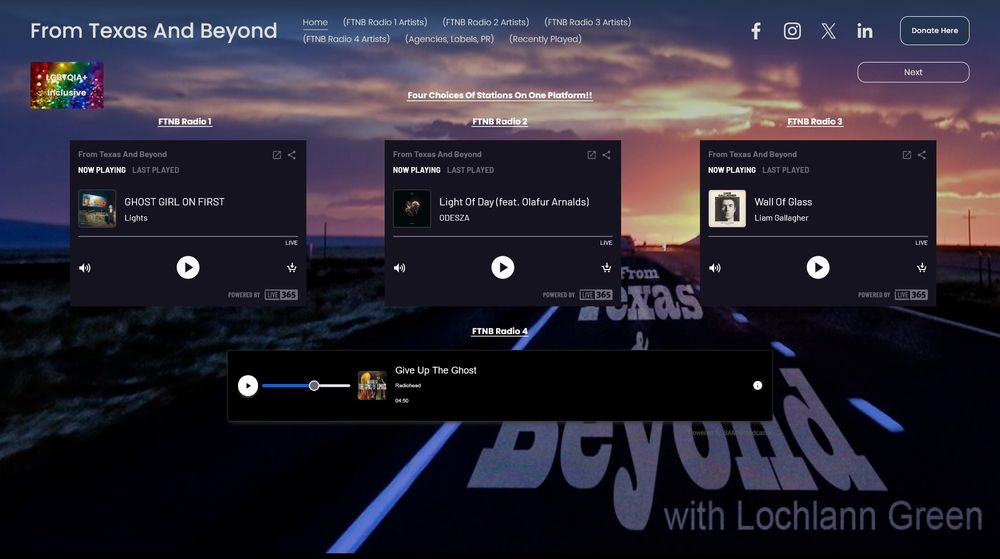
Task: Select Now Playing tab on Radio 2 player
Action: coord(416,170)
